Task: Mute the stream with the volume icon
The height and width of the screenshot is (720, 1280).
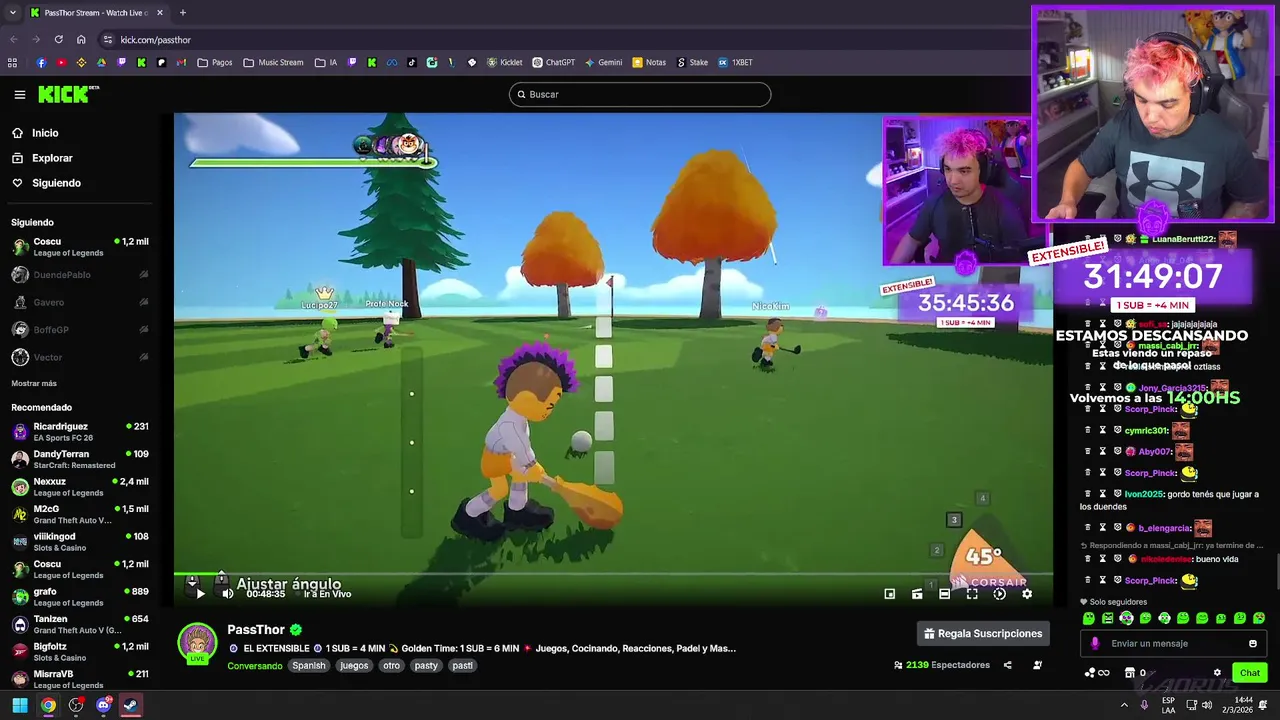Action: click(x=227, y=594)
